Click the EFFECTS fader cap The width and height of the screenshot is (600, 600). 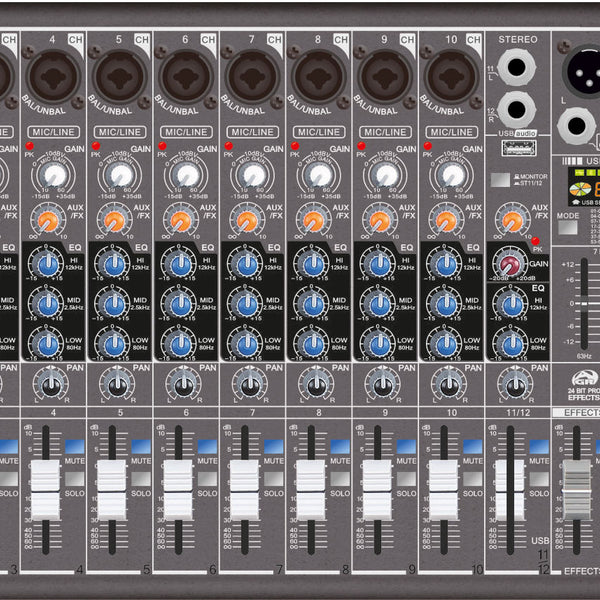click(577, 490)
